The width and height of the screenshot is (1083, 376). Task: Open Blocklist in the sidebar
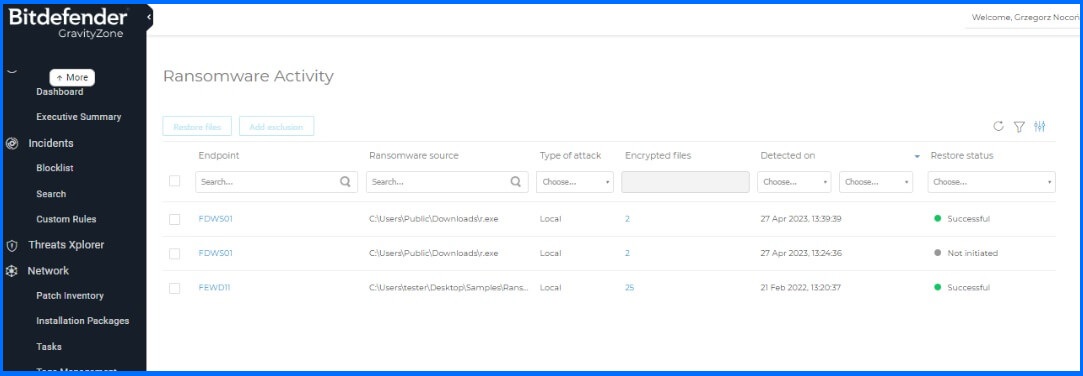click(x=55, y=168)
